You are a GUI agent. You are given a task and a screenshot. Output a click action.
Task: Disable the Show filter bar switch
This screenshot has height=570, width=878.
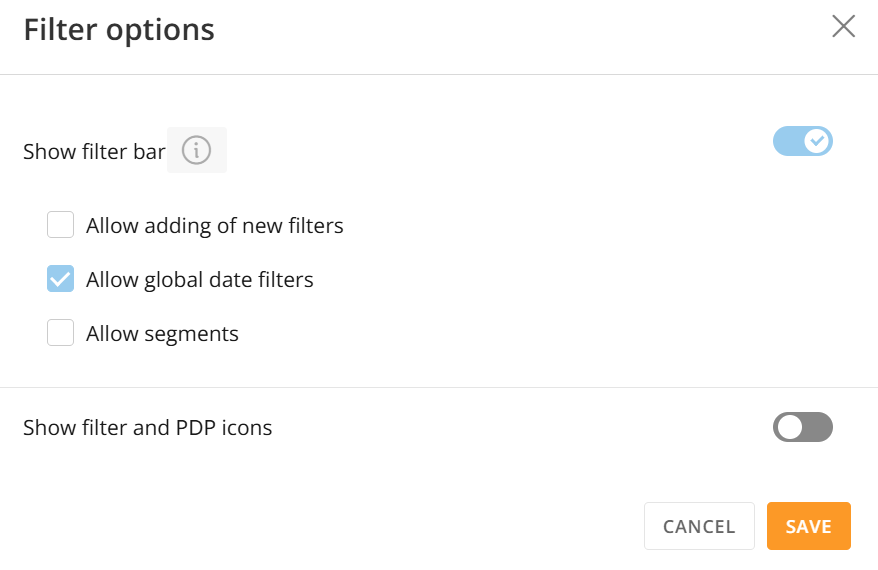pyautogui.click(x=802, y=141)
